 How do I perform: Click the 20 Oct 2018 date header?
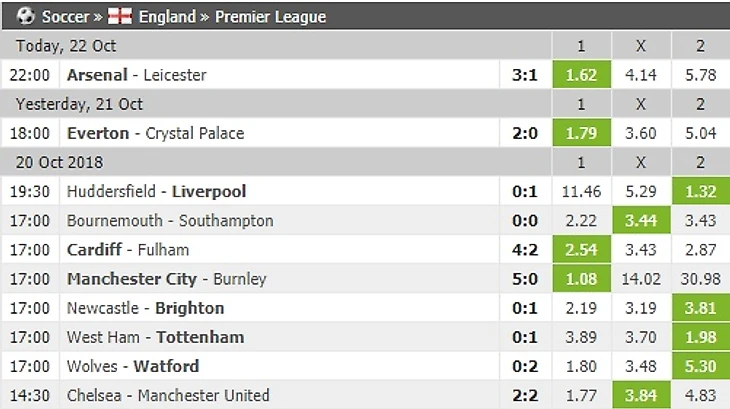(x=54, y=162)
